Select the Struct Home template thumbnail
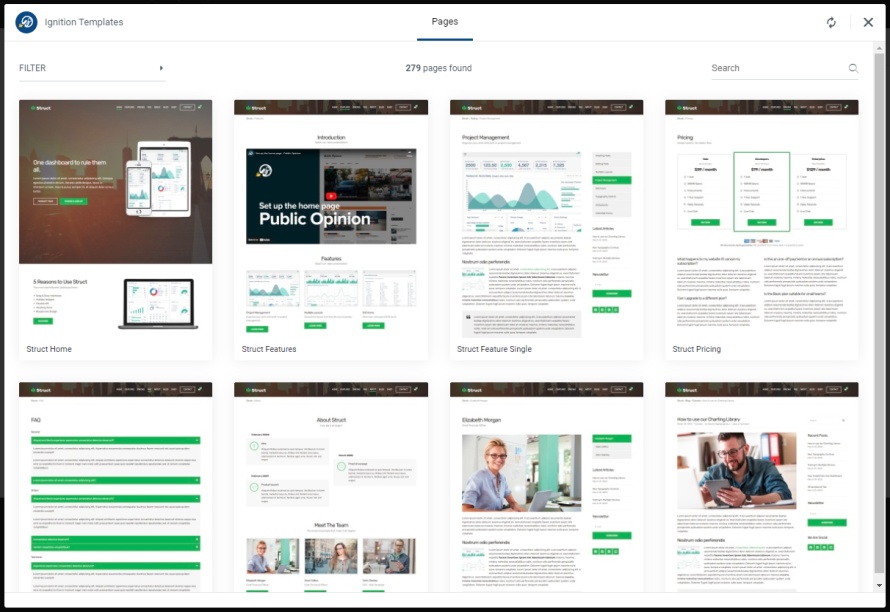The image size is (890, 612). click(x=116, y=220)
